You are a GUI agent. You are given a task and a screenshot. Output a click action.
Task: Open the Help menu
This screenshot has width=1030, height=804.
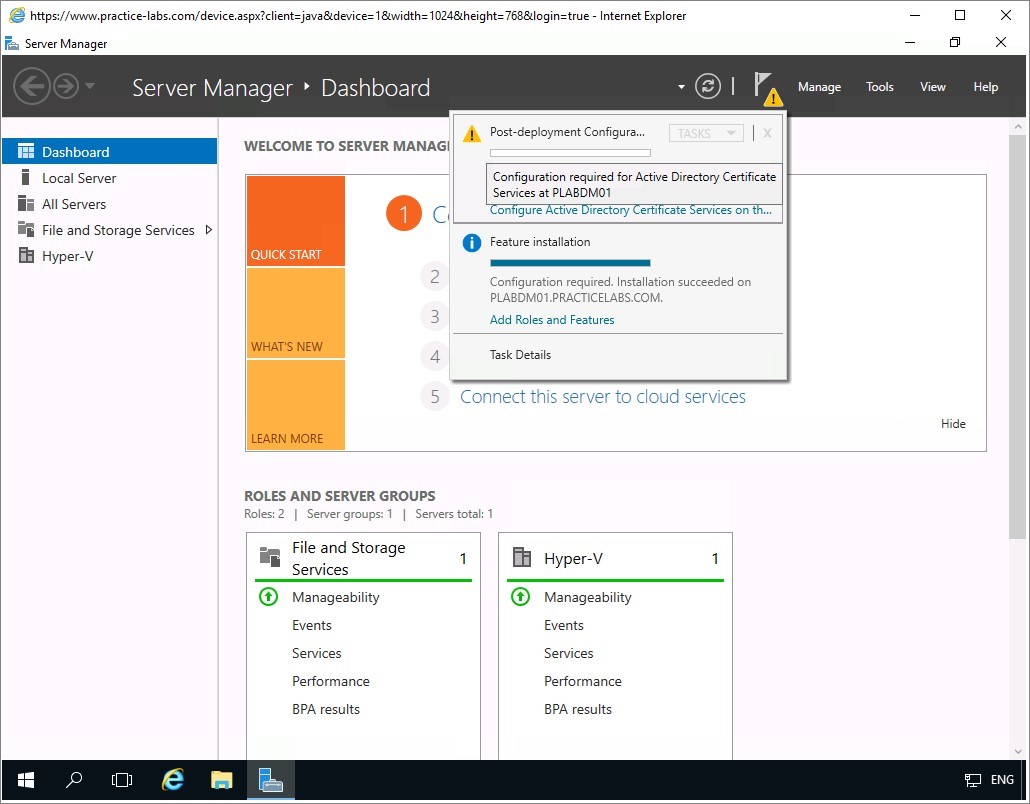tap(985, 87)
